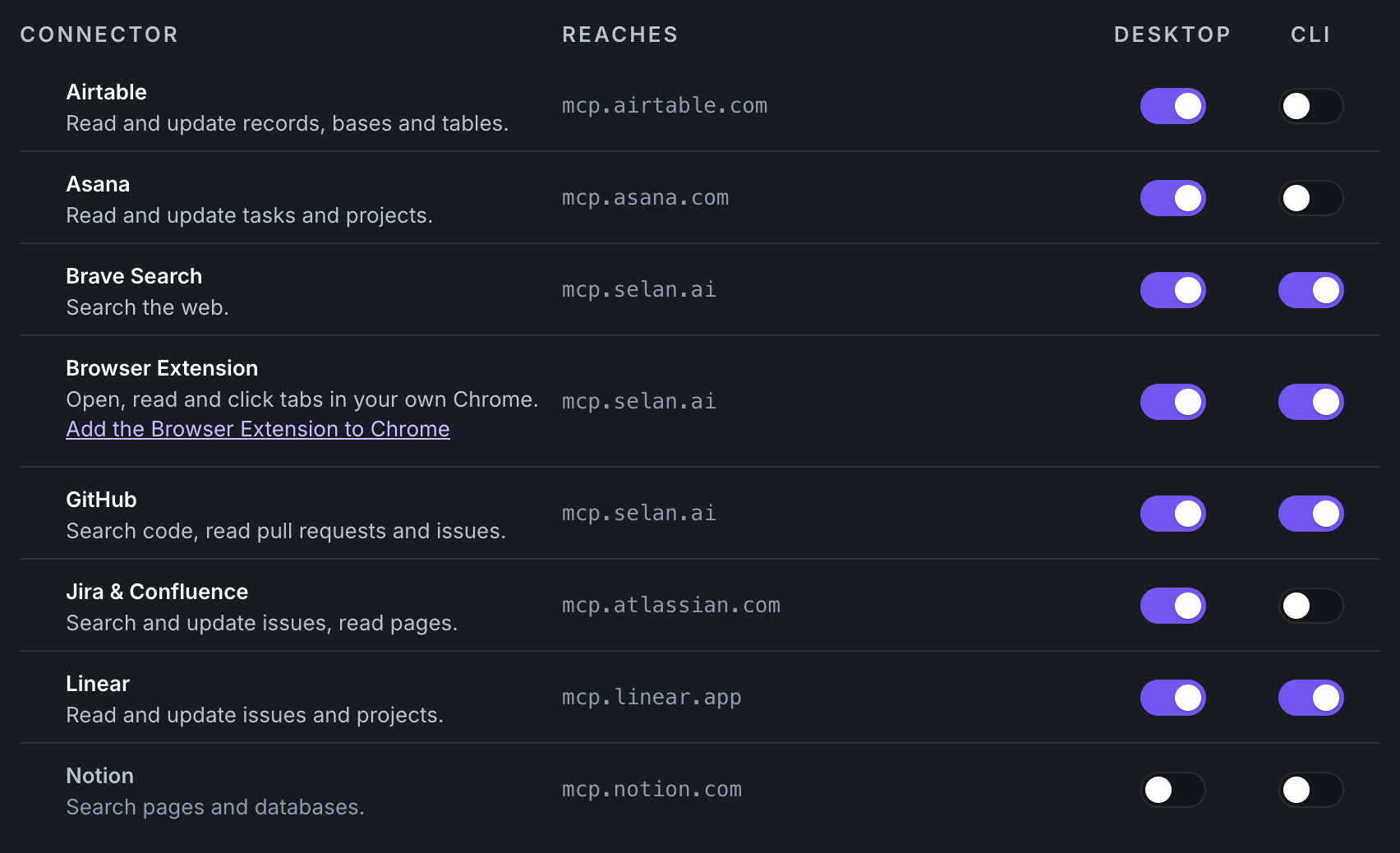Select the Brave Search connector name
Image resolution: width=1400 pixels, height=853 pixels.
(134, 276)
